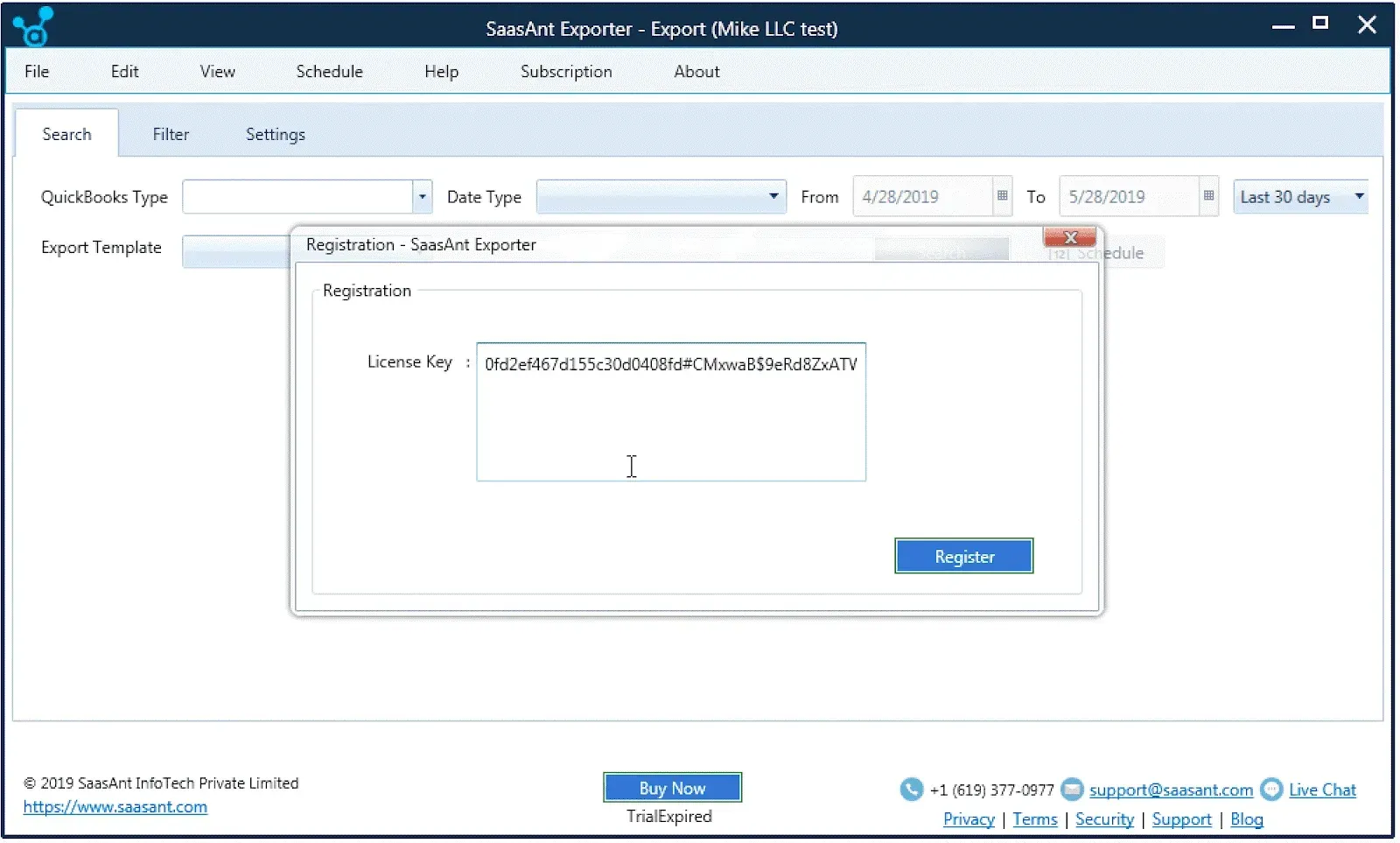The image size is (1400, 843).
Task: Click the phone icon beside the support number
Action: (911, 790)
